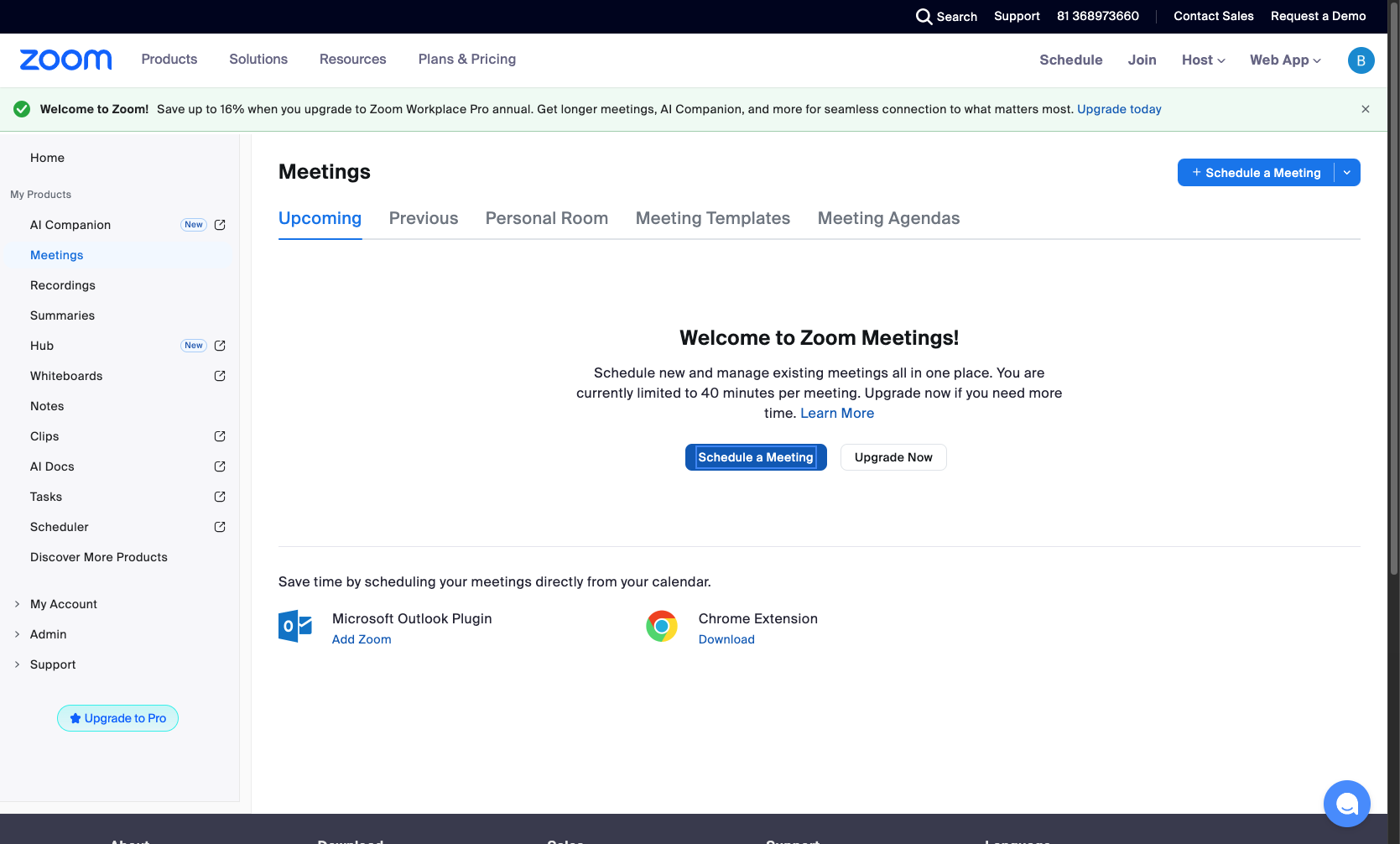Open Recordings in the sidebar
This screenshot has height=844, width=1400.
63,285
